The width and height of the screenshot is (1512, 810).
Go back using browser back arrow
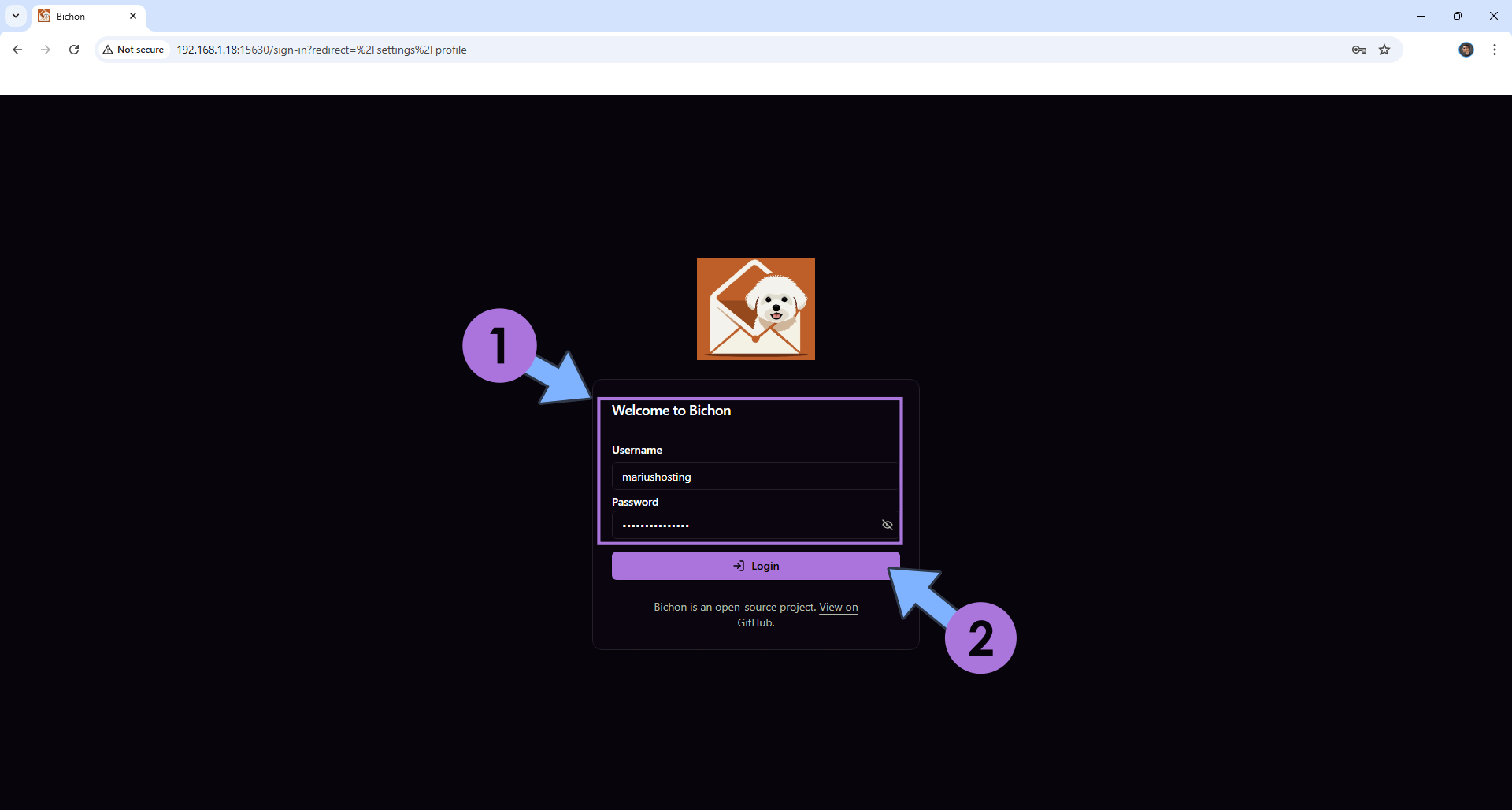point(17,50)
